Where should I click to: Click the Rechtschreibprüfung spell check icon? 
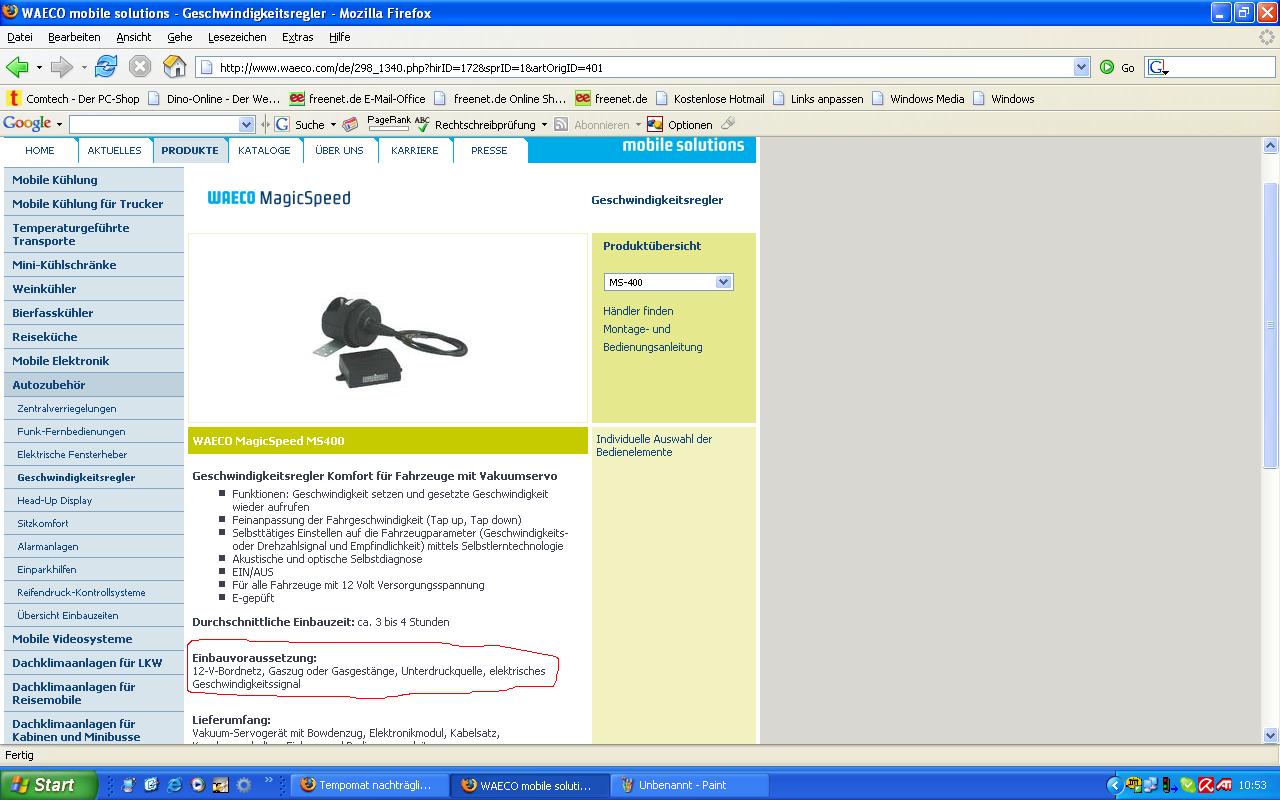(422, 124)
